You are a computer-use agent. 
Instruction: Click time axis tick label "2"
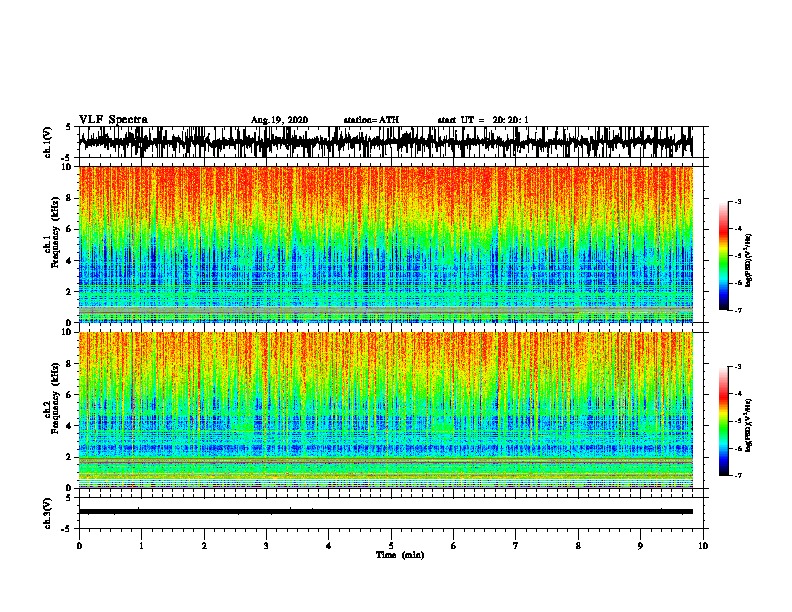[x=204, y=546]
